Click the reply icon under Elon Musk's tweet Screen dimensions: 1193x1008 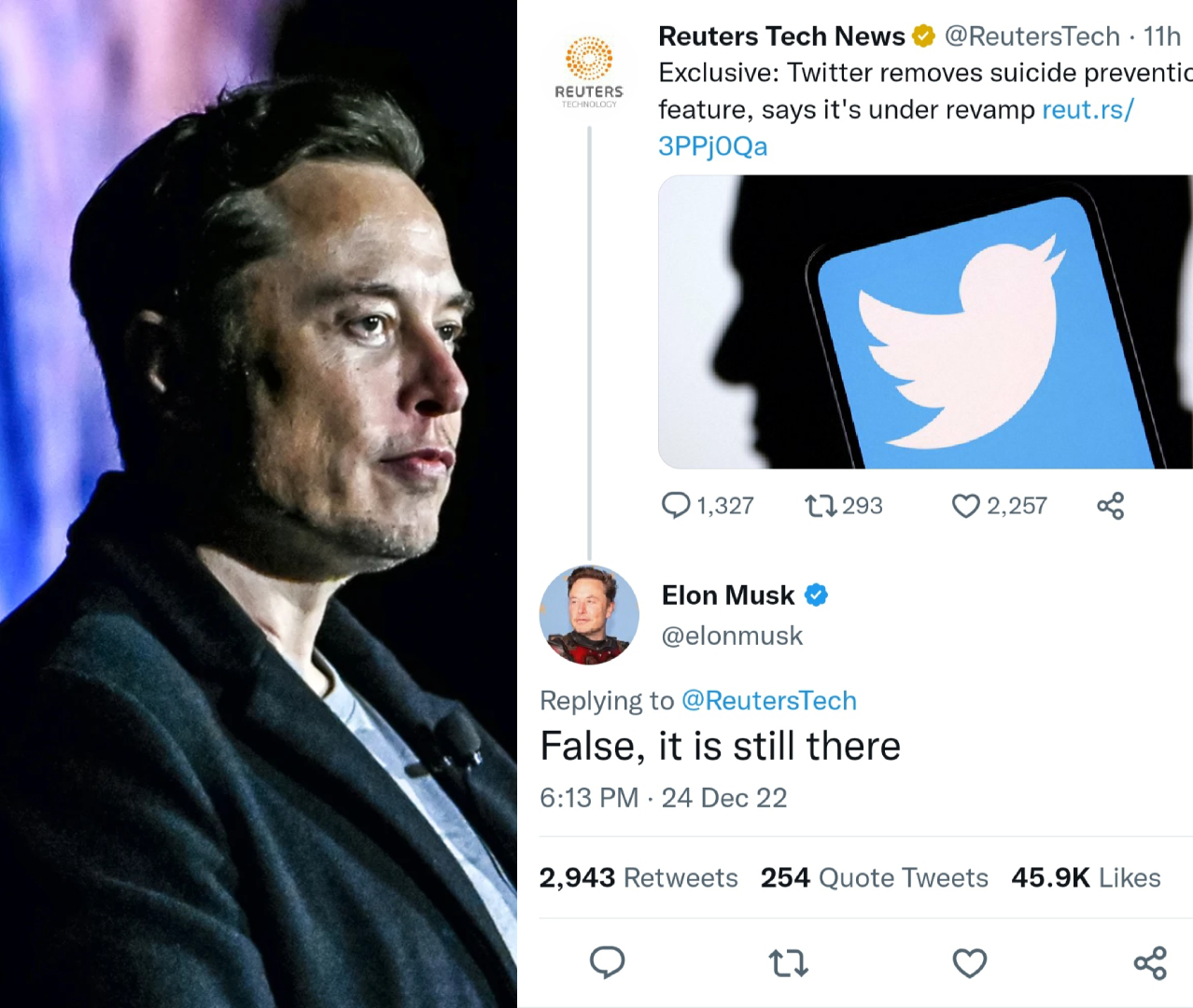(608, 962)
